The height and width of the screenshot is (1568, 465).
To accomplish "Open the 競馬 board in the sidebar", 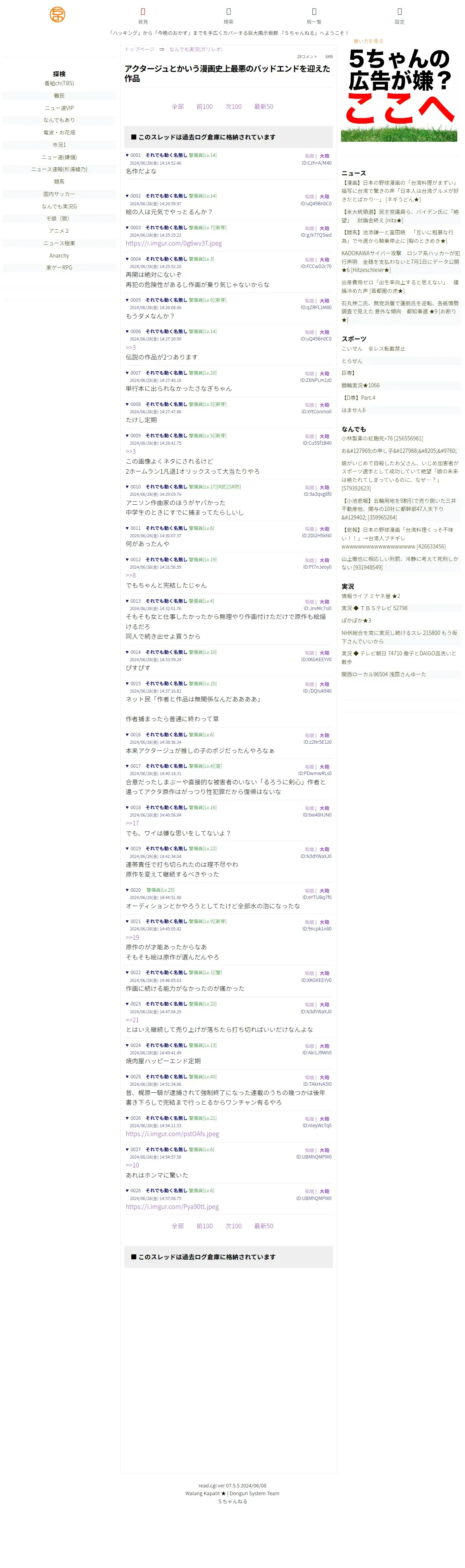I will coord(59,181).
